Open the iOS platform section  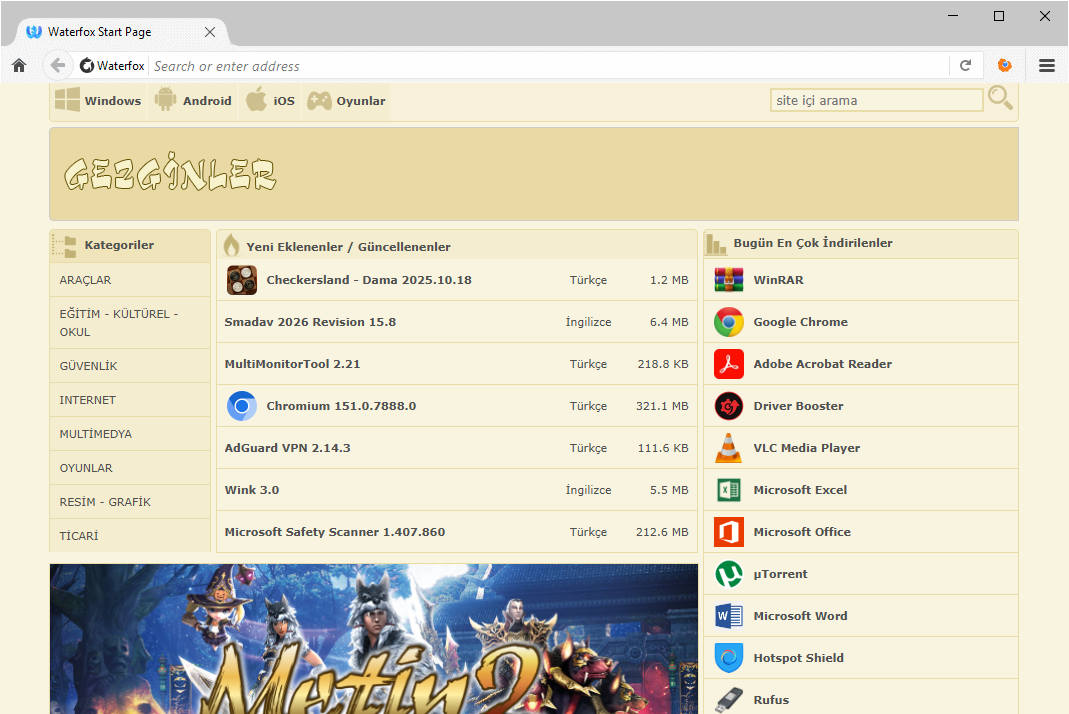click(x=271, y=100)
